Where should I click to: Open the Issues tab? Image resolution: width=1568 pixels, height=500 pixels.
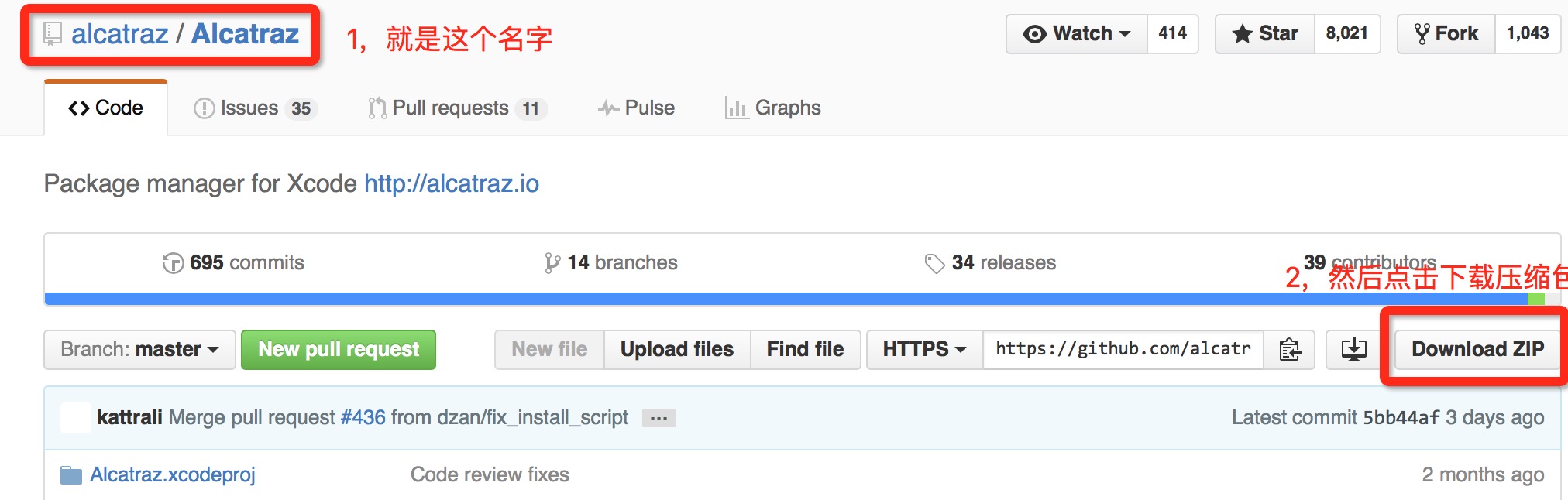coord(255,108)
